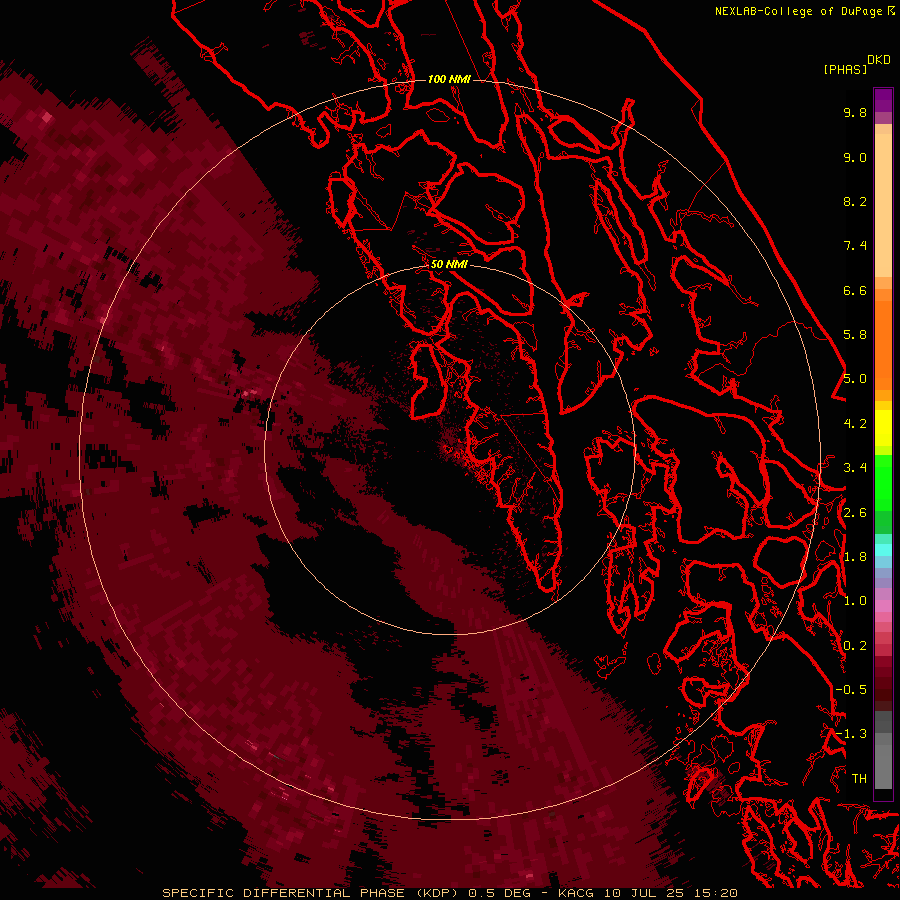Click the 50 NMI range ring label

(x=449, y=264)
